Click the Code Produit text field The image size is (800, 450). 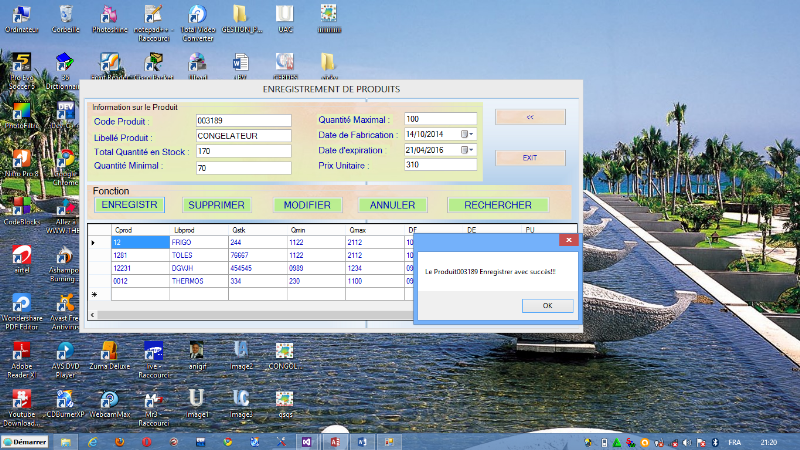(242, 121)
